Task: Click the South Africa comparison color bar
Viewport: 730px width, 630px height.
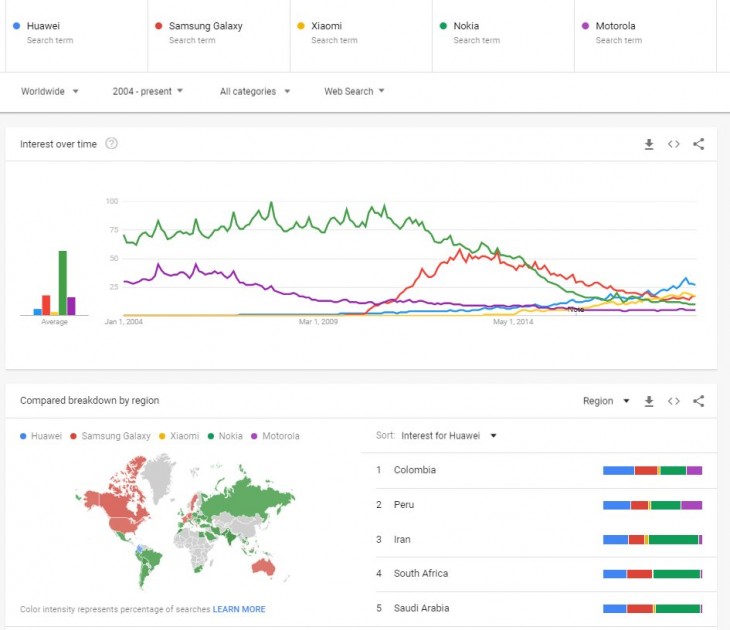Action: coord(652,574)
